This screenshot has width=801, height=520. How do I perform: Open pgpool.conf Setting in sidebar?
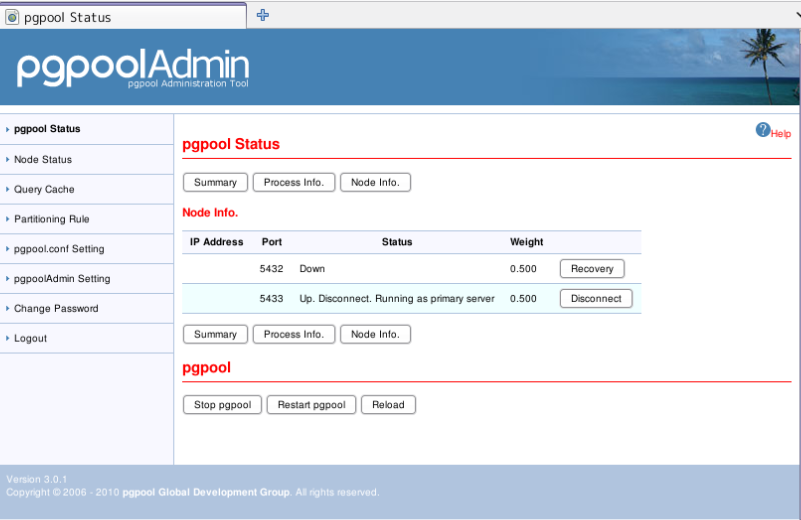[59, 249]
